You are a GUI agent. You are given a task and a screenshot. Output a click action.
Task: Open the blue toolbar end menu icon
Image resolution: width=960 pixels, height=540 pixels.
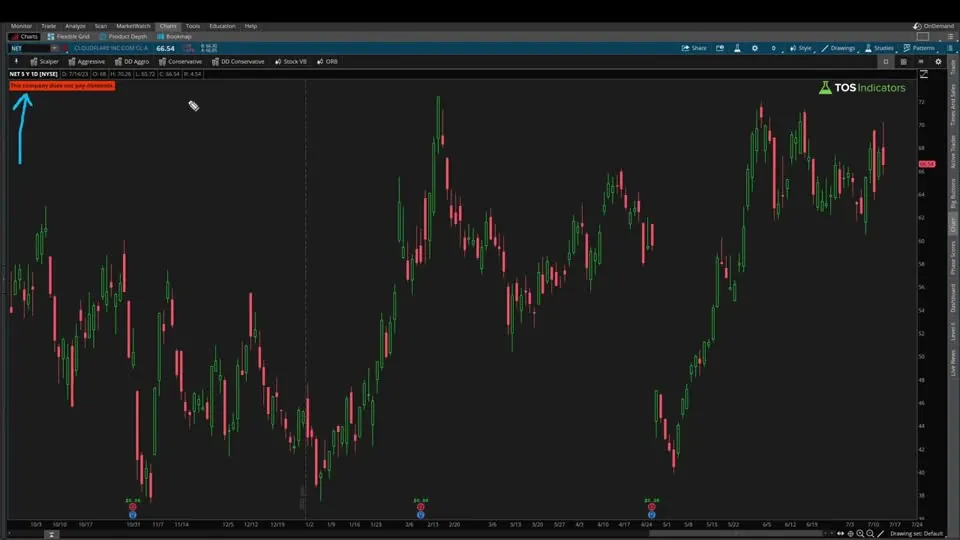(x=950, y=48)
